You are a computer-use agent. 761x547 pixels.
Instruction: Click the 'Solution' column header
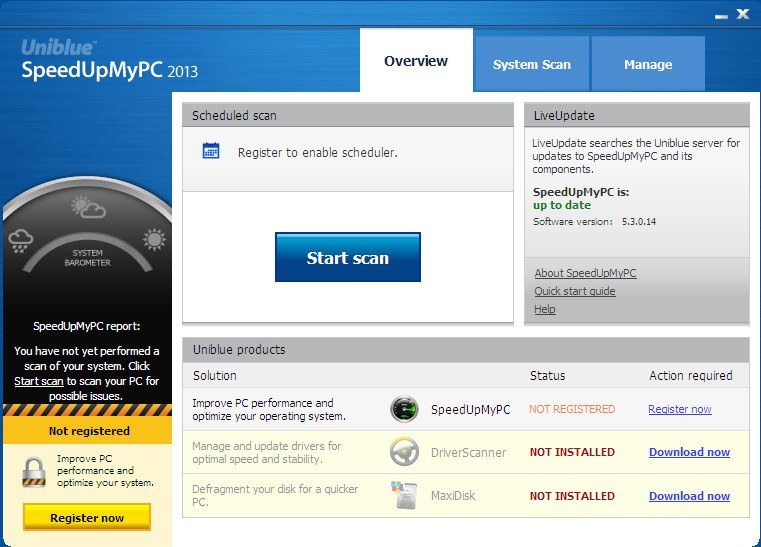click(215, 375)
